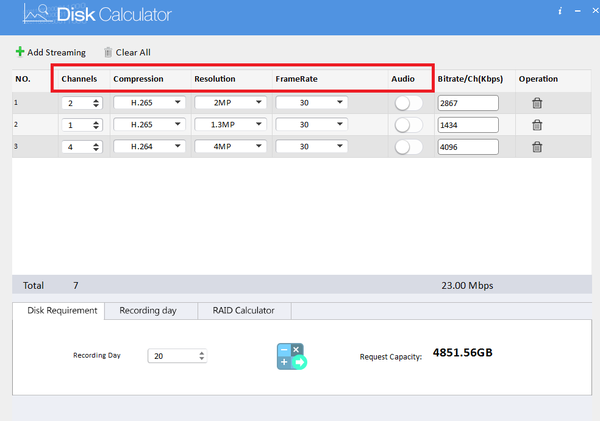Click the 2867 bitrate input field
600x421 pixels.
point(467,102)
